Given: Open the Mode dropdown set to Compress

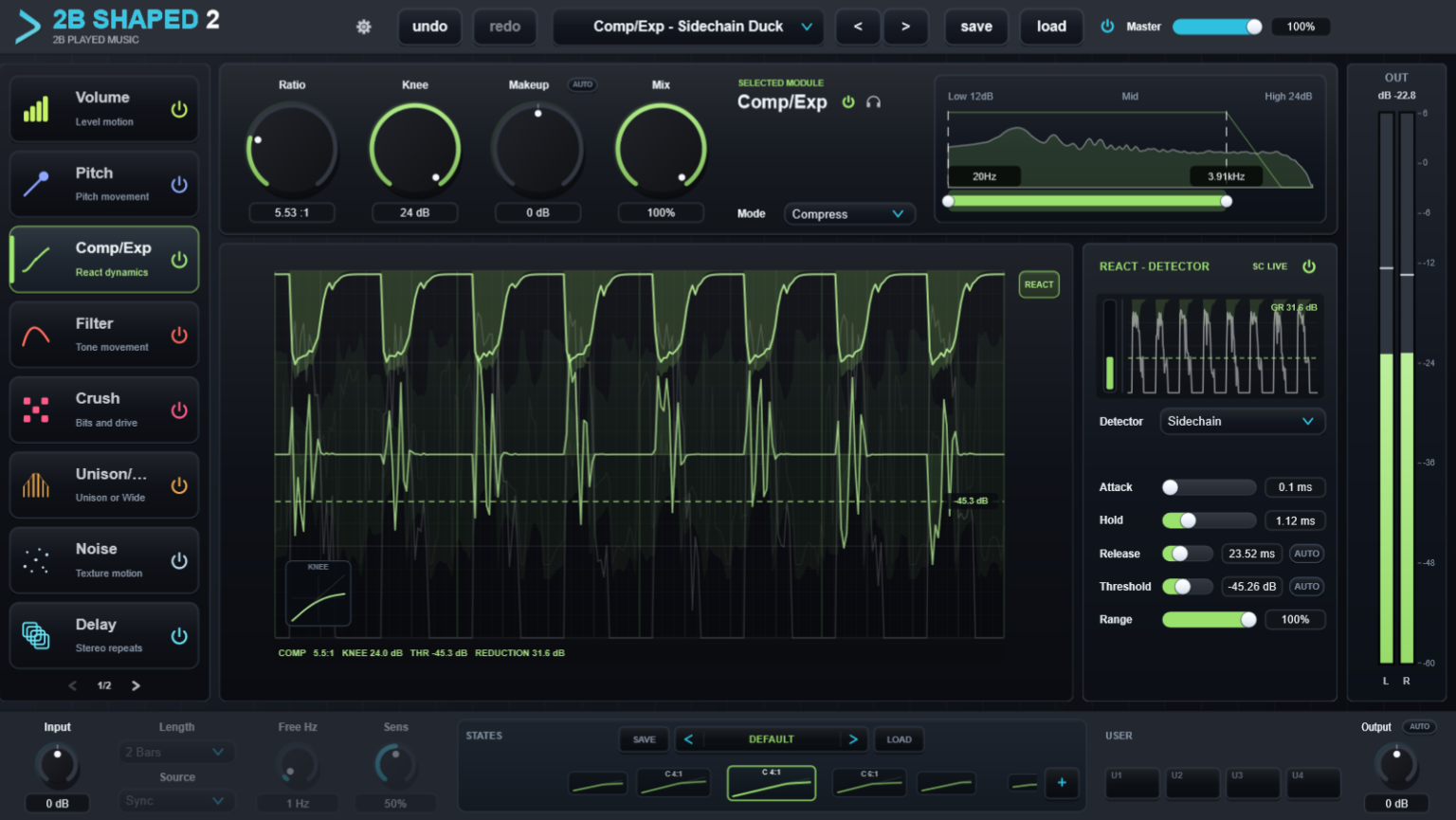Looking at the screenshot, I should (x=849, y=214).
